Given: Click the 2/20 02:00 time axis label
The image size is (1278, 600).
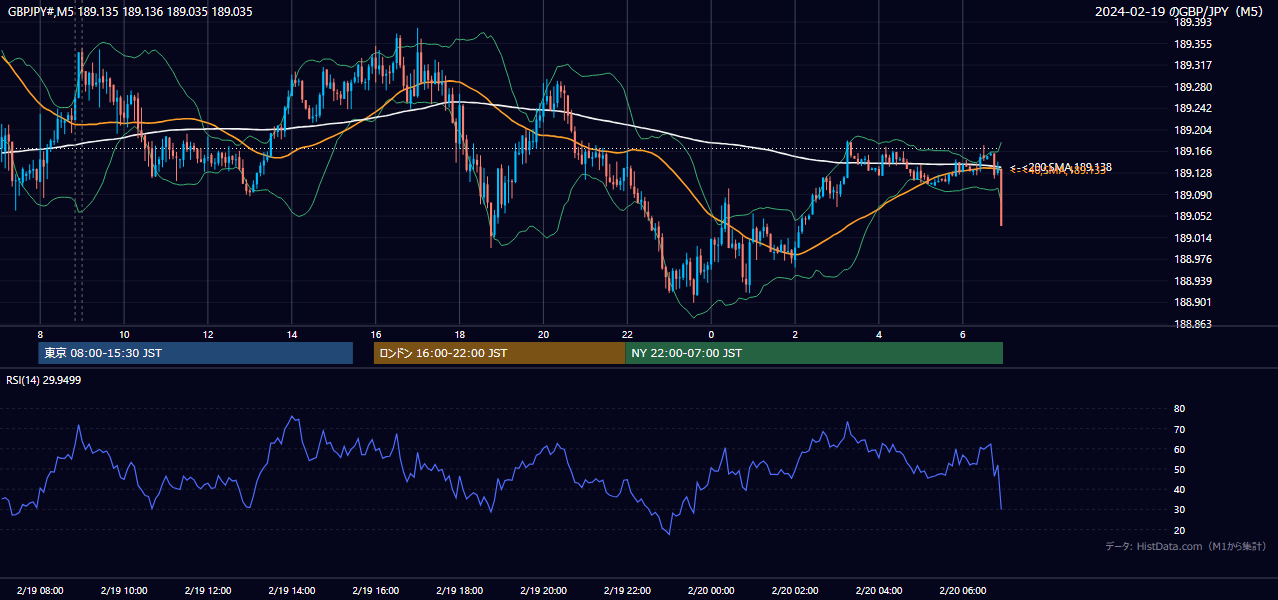Looking at the screenshot, I should click(795, 591).
